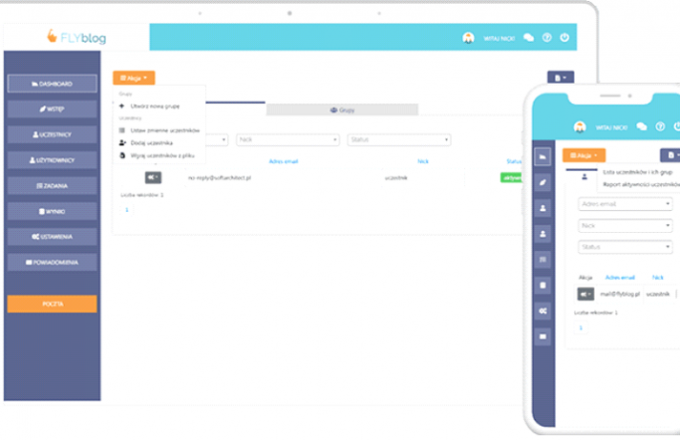The image size is (680, 440).
Task: Tap the power icon in the phone header
Action: tap(676, 127)
